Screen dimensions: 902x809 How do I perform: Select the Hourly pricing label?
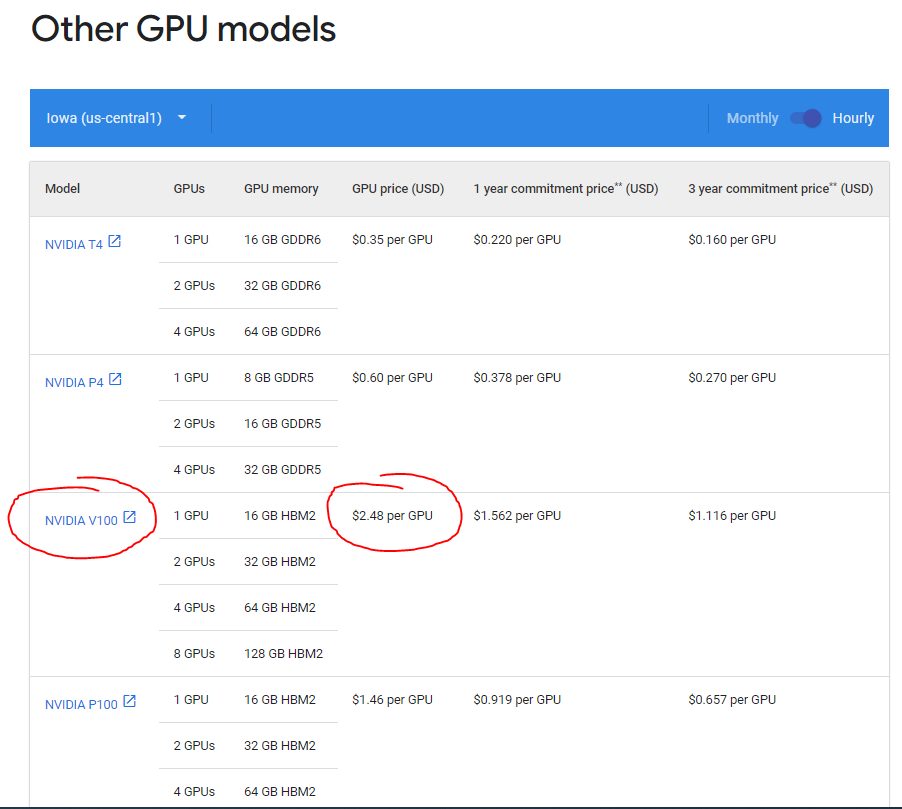coord(853,118)
